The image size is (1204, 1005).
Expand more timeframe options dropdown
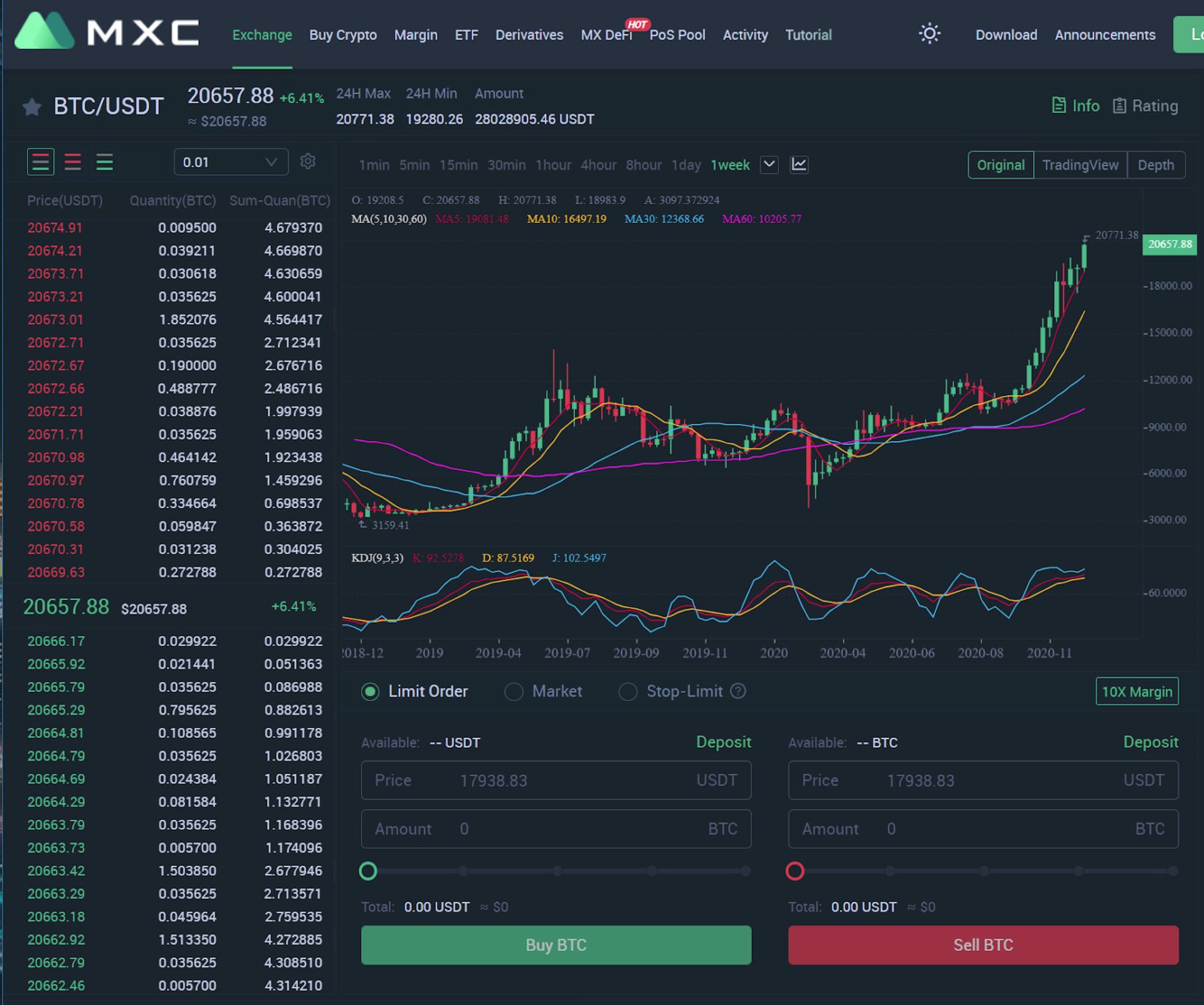click(x=769, y=165)
